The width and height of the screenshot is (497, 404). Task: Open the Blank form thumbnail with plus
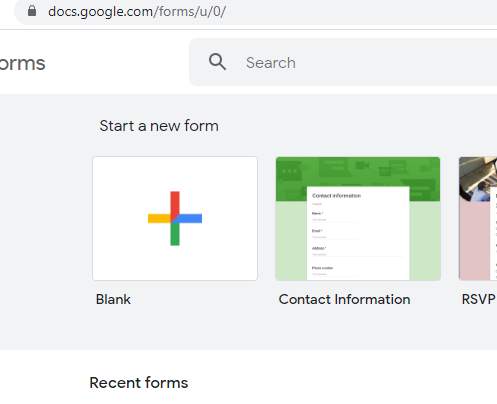coord(175,218)
